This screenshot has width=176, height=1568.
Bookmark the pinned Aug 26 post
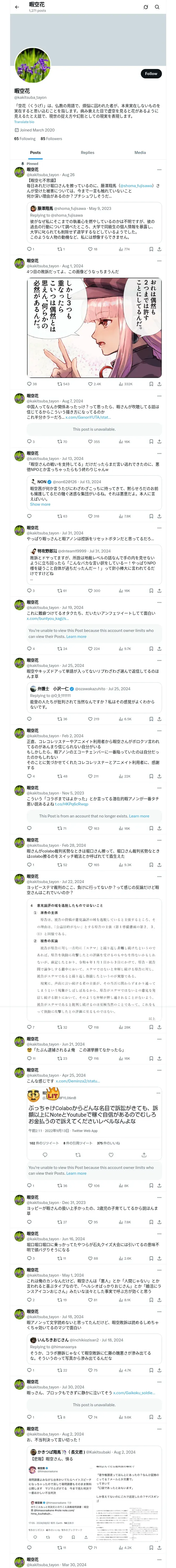click(x=151, y=249)
